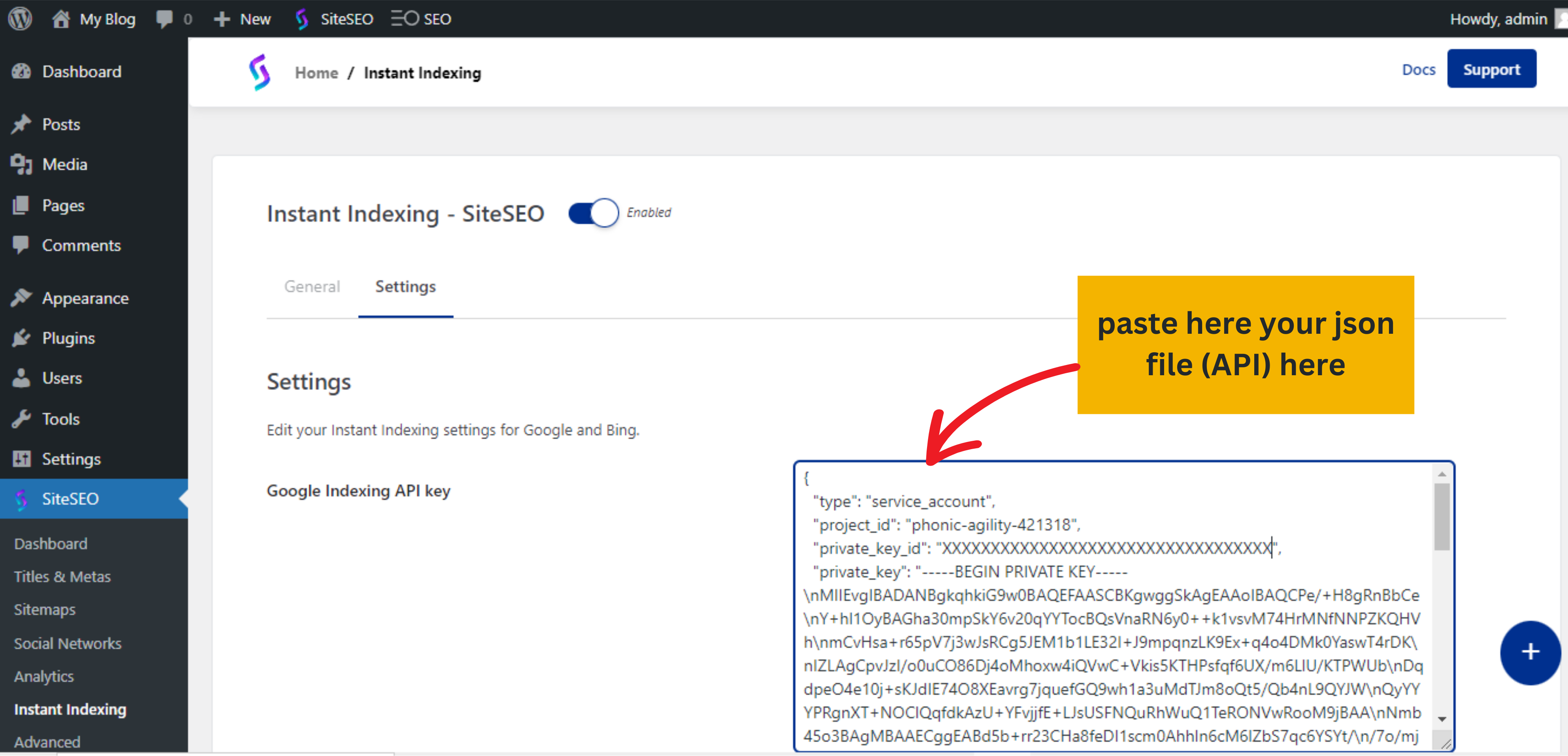Click the Posts pin icon

pyautogui.click(x=21, y=124)
